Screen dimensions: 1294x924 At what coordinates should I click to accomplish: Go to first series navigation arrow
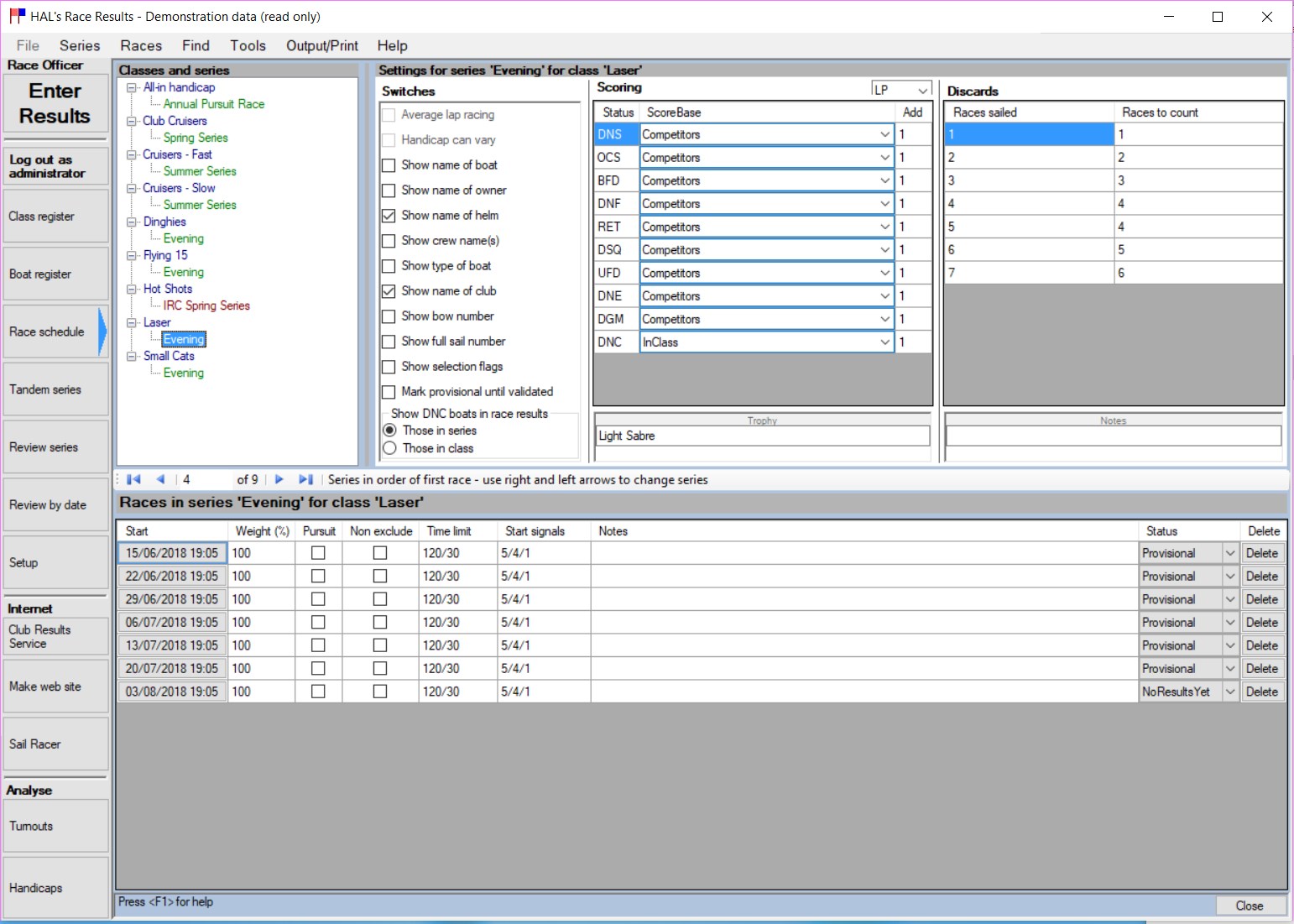[133, 479]
